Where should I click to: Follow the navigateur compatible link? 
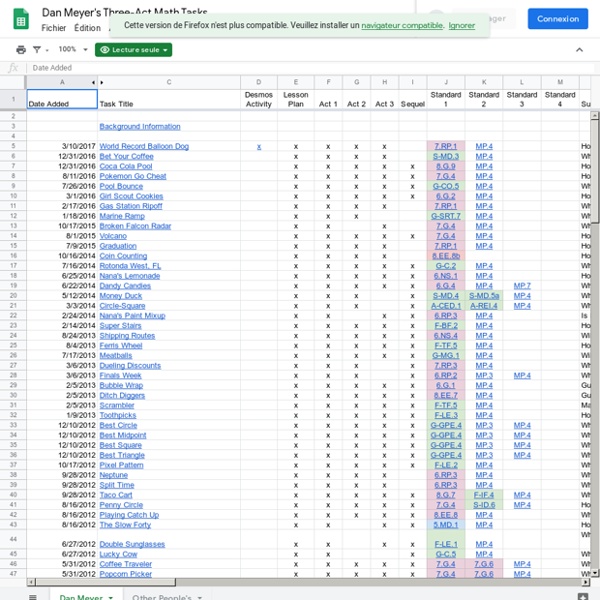pos(402,25)
